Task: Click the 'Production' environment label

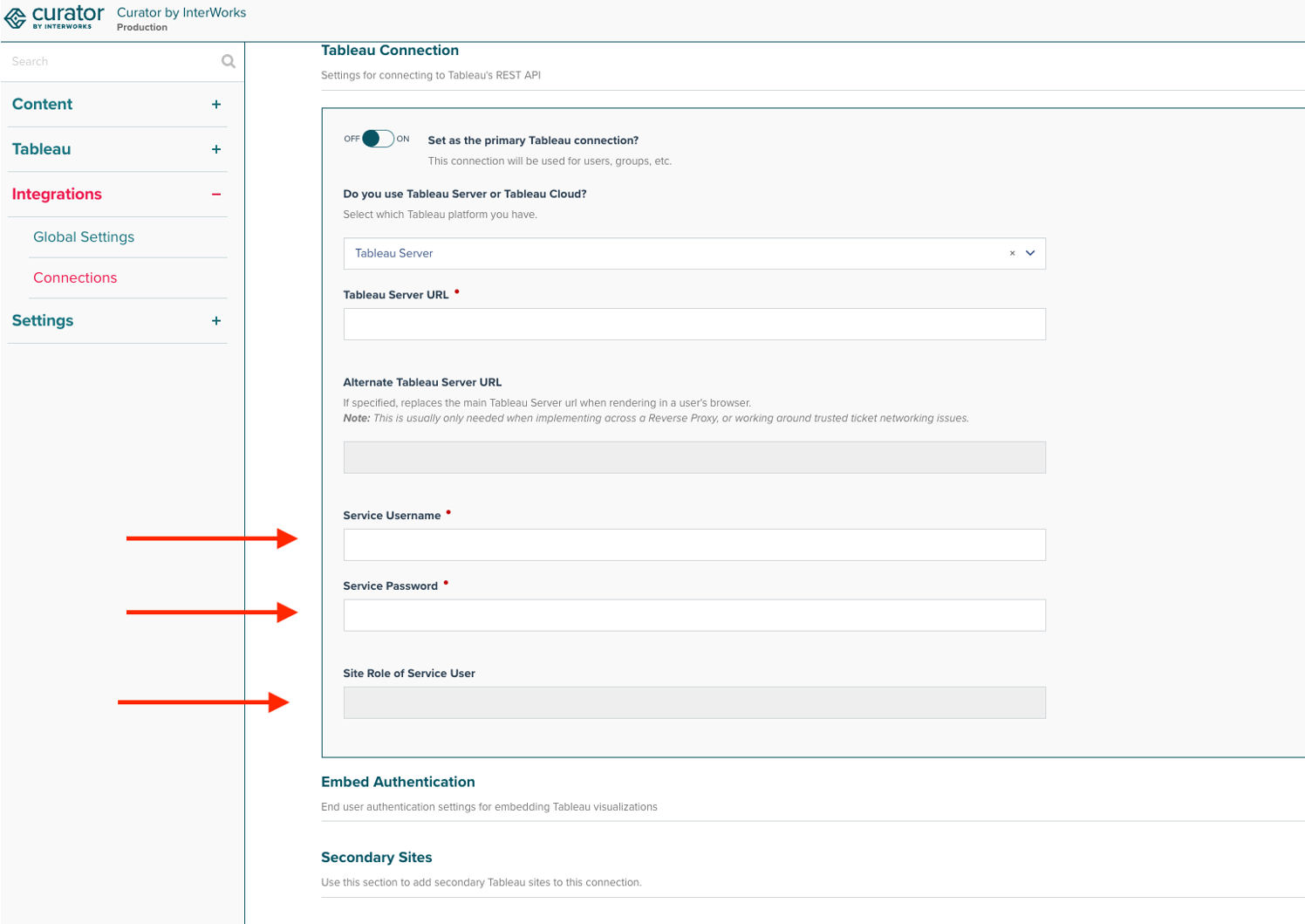Action: click(142, 27)
